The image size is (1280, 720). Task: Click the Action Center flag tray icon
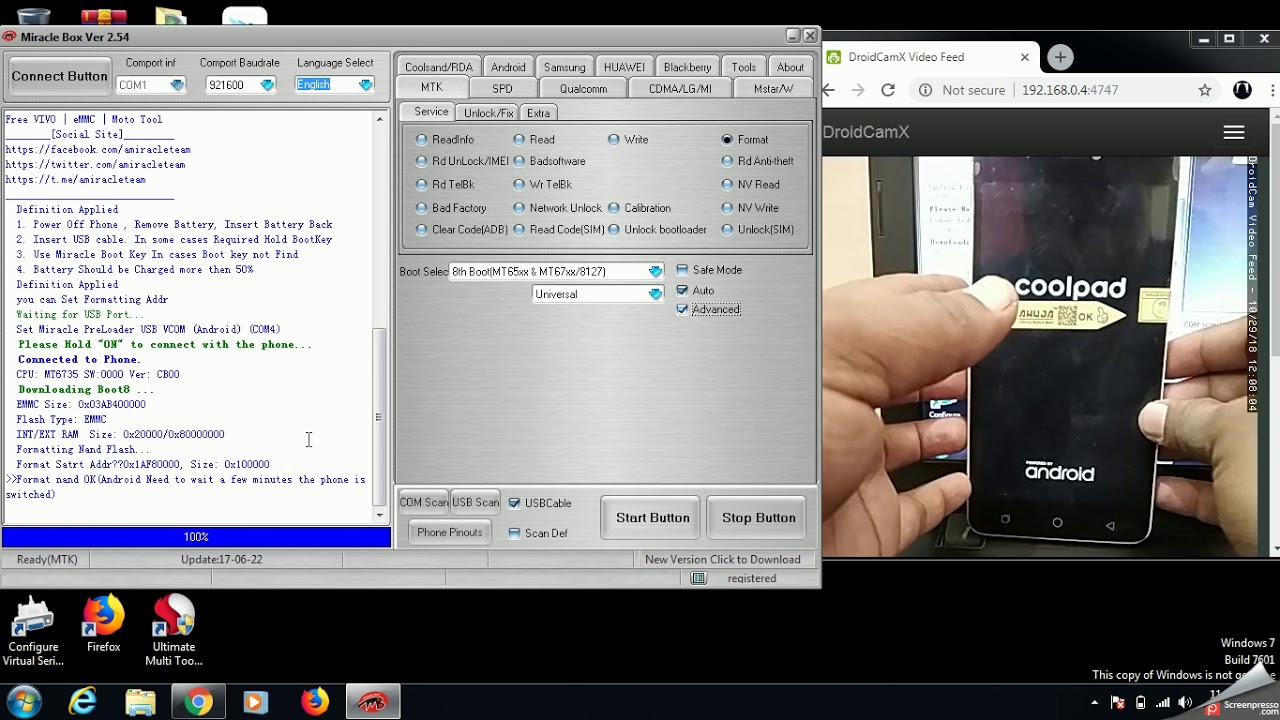(1118, 702)
